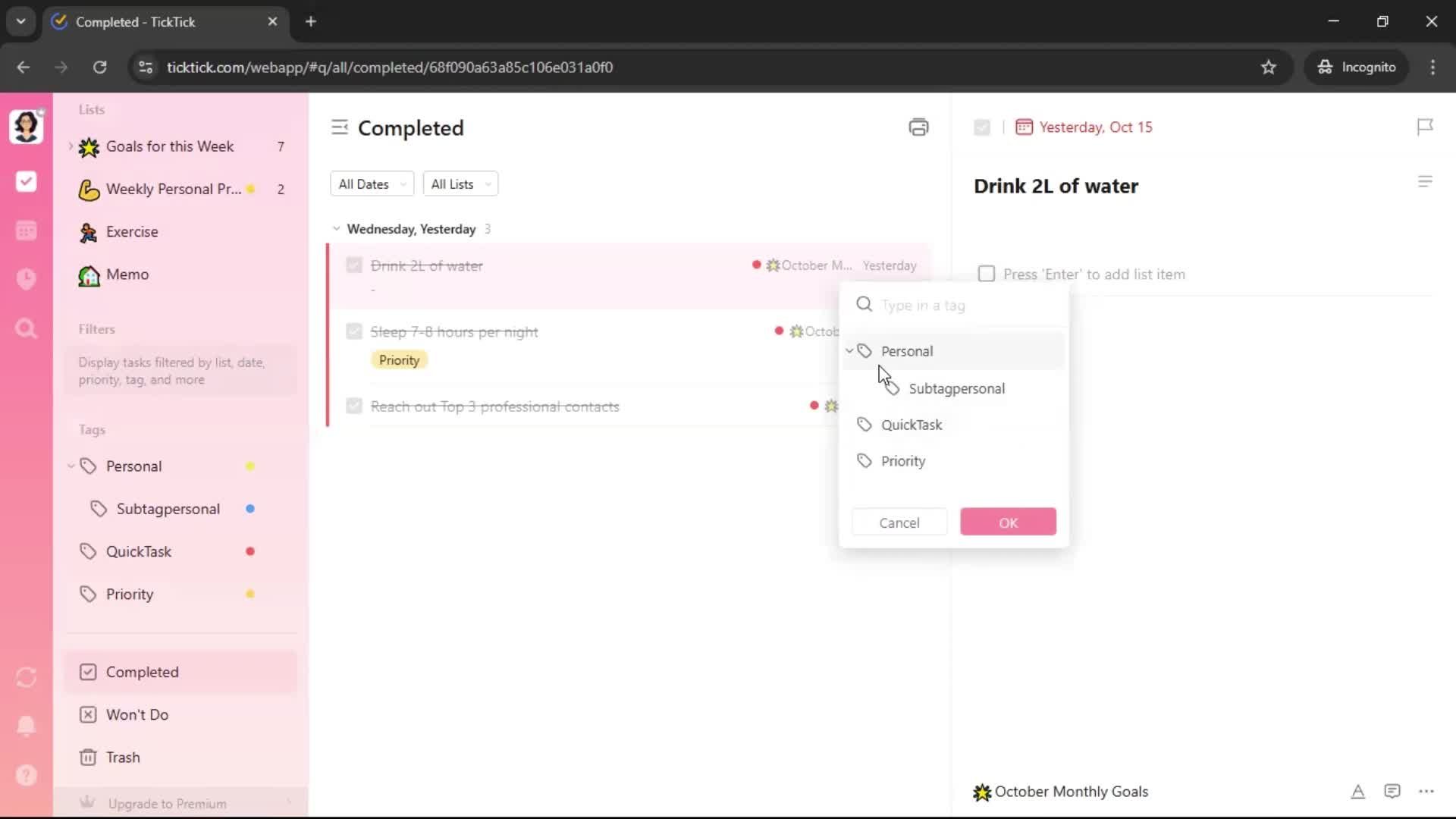Open the All Lists dropdown
1456x819 pixels.
(x=460, y=184)
